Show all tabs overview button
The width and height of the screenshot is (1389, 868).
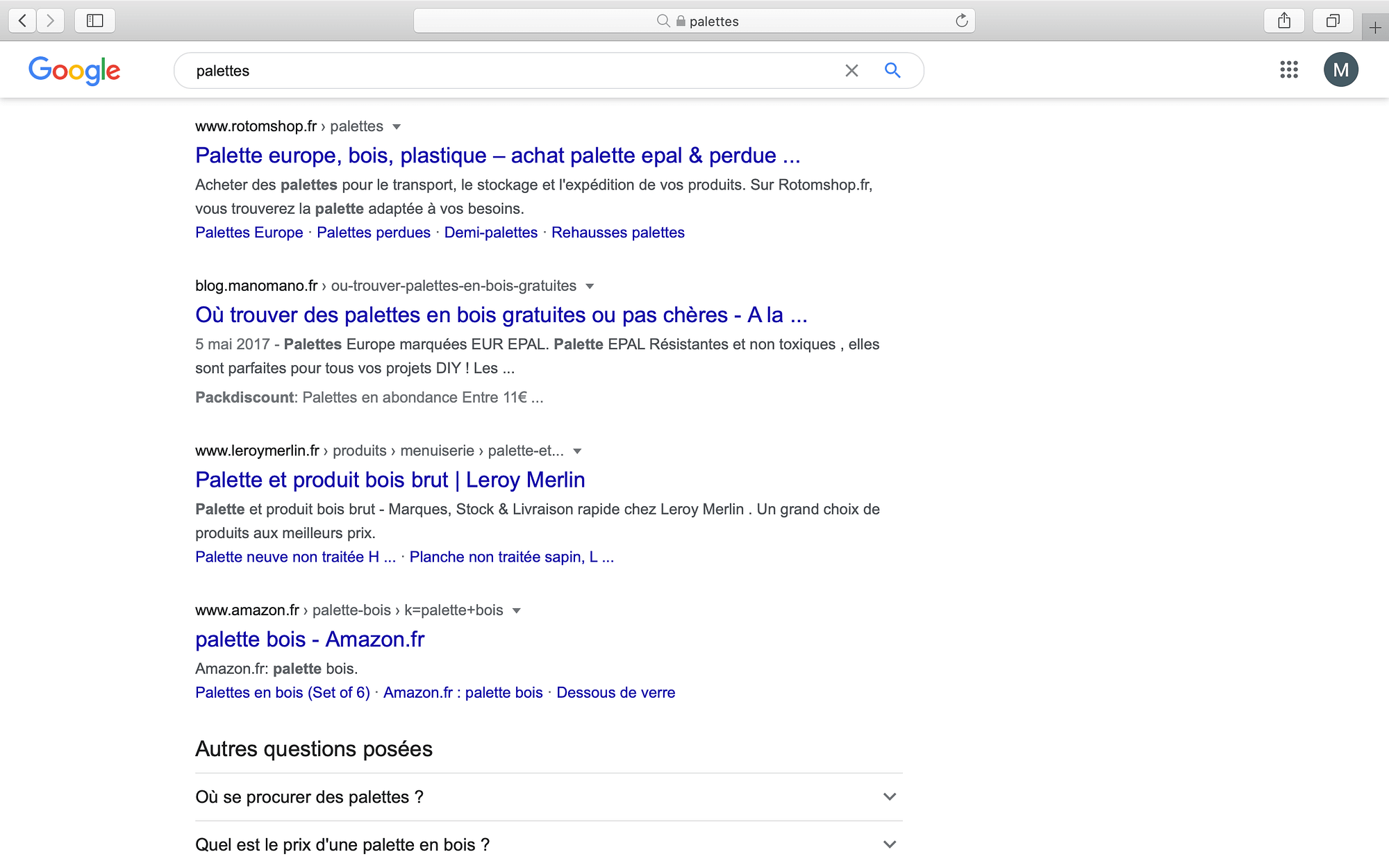click(1333, 21)
